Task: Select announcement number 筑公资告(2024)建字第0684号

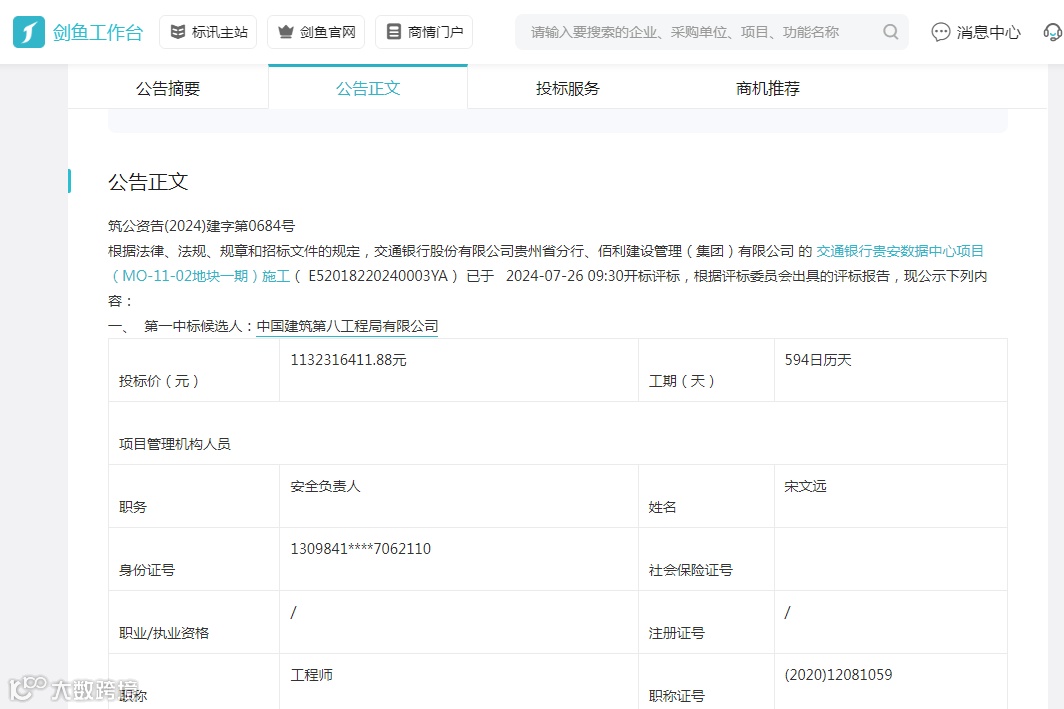Action: click(x=202, y=226)
